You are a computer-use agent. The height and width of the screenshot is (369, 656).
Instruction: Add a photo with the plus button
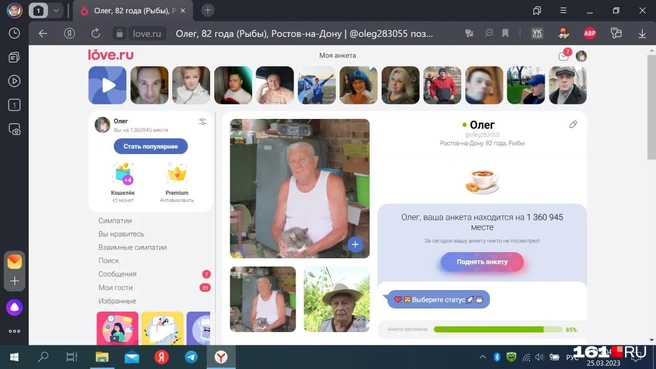point(355,245)
